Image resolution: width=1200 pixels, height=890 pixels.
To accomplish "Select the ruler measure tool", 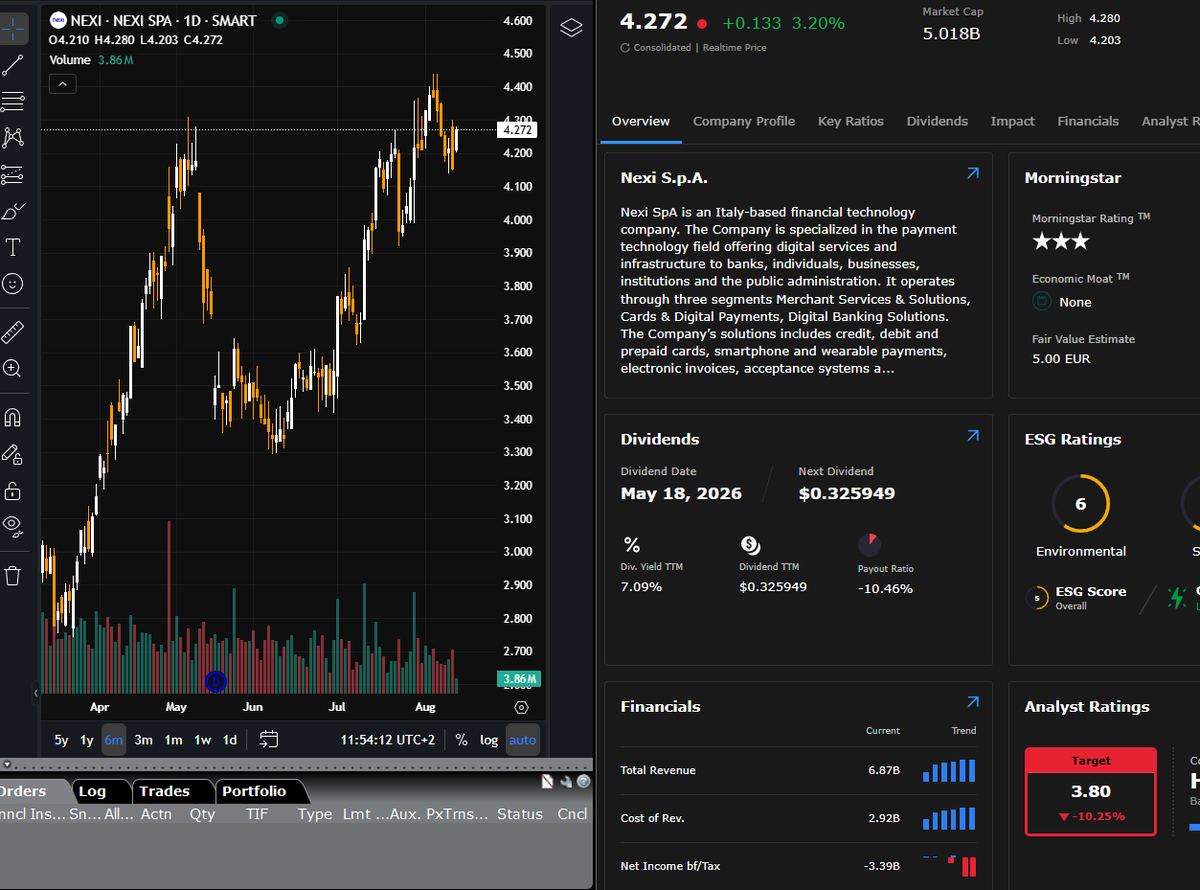I will click(x=13, y=332).
